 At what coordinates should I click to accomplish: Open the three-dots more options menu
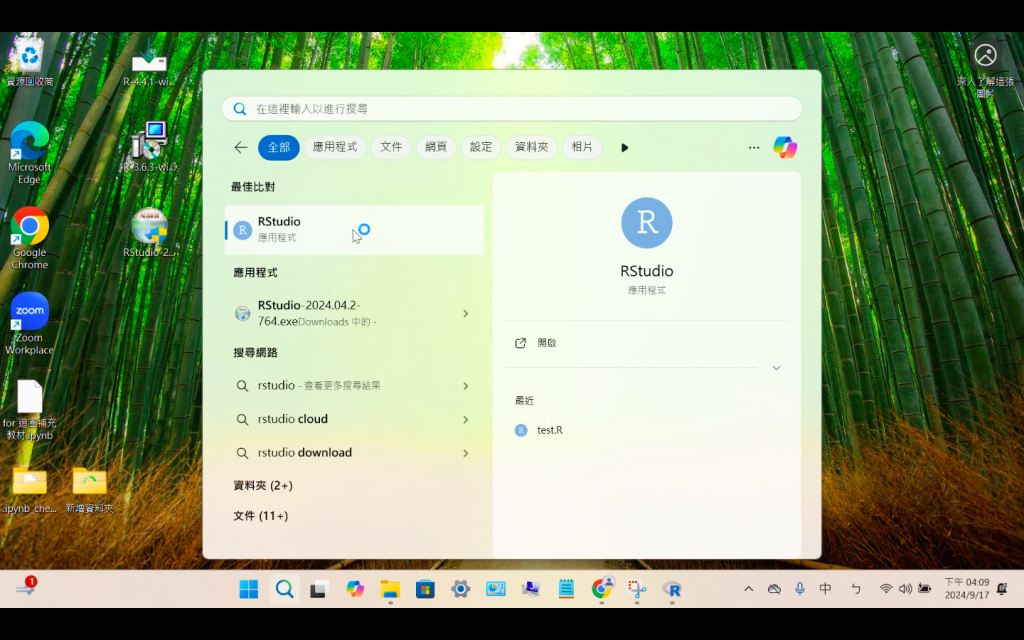pos(754,148)
